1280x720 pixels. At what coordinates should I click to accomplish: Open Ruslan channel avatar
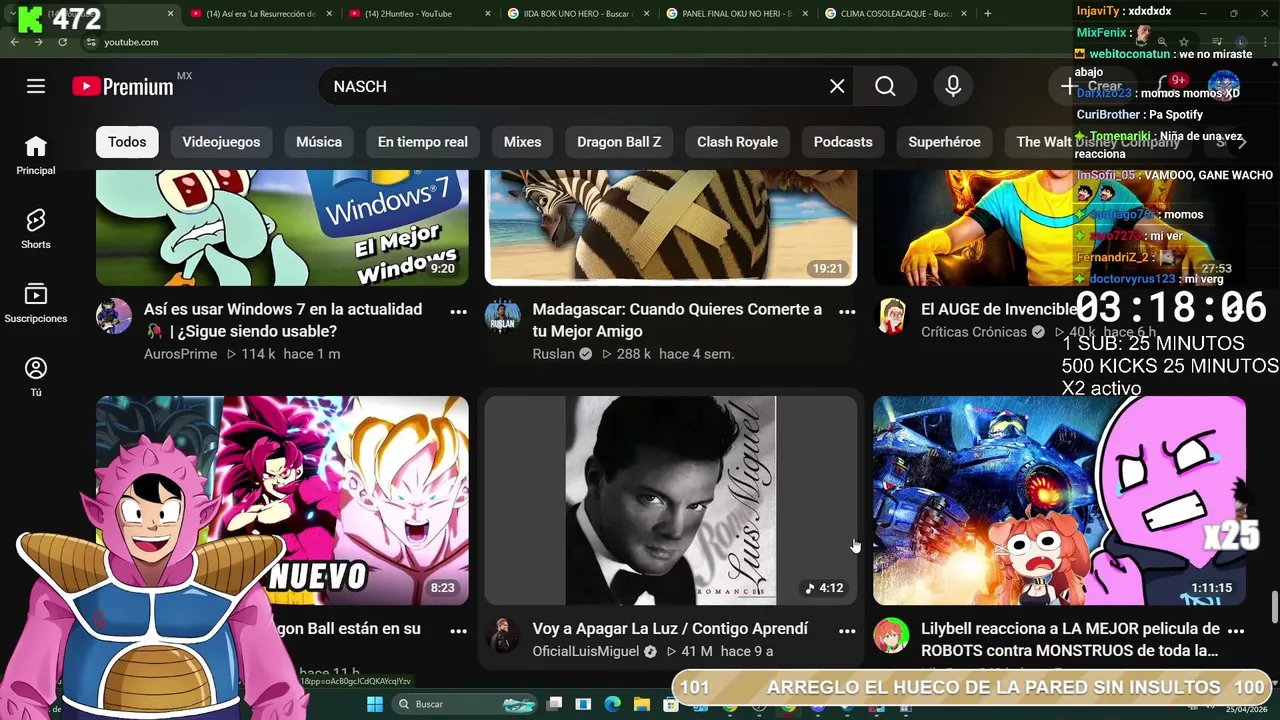point(503,316)
